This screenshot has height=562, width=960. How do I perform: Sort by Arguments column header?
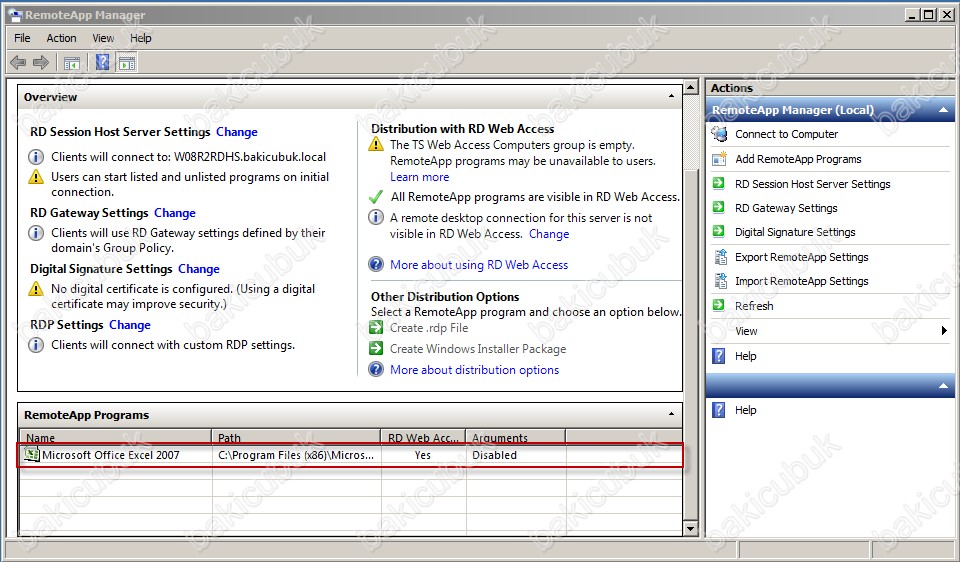tap(516, 437)
